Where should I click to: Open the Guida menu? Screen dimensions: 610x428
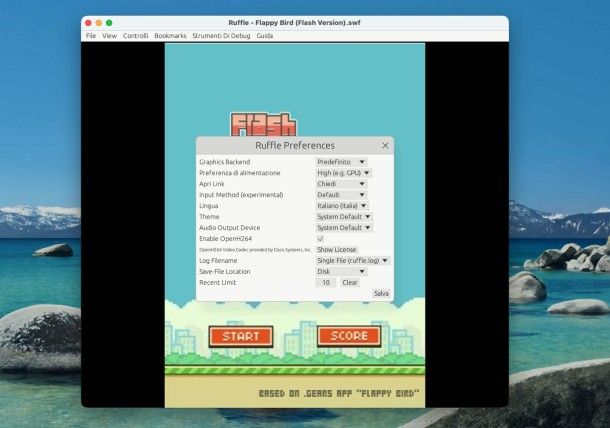tap(265, 35)
